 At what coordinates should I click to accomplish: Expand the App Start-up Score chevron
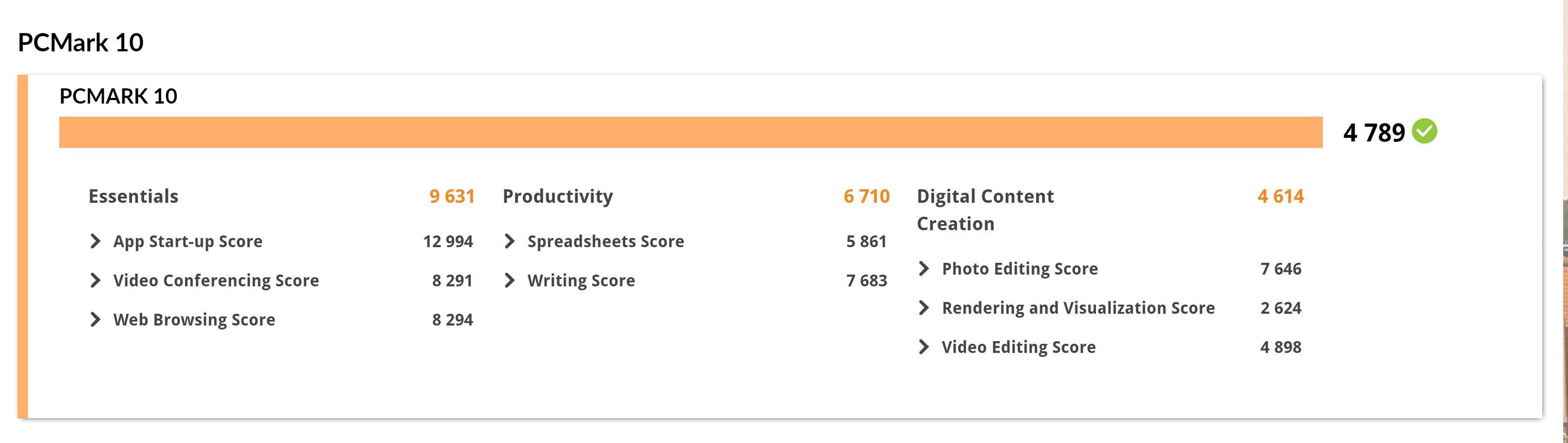[95, 241]
